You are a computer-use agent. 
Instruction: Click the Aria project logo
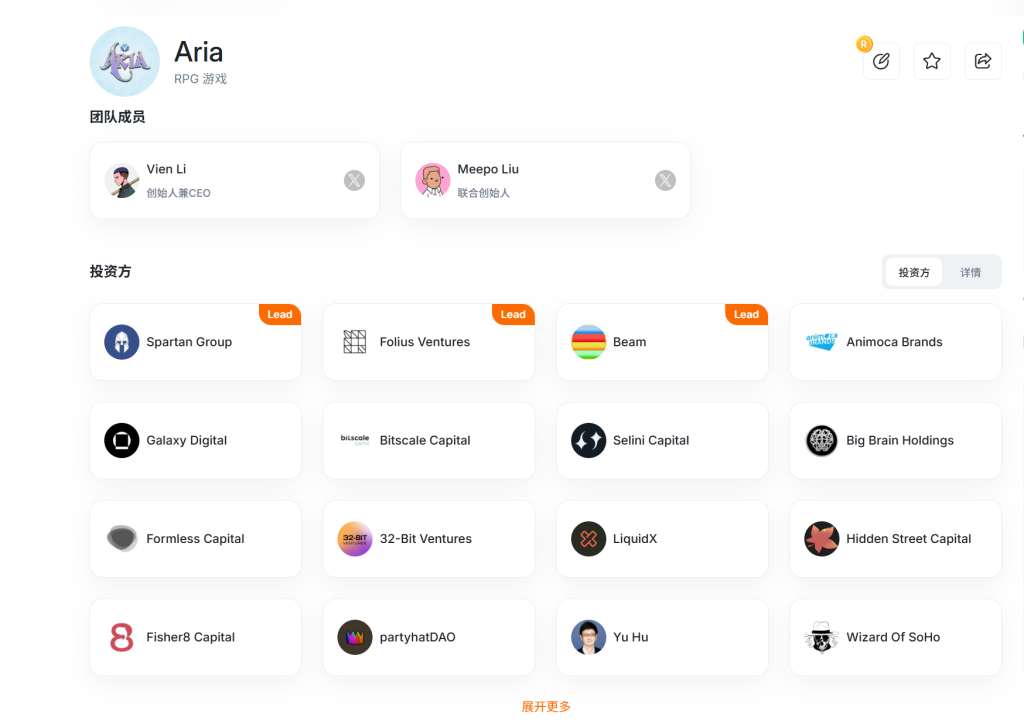tap(125, 61)
